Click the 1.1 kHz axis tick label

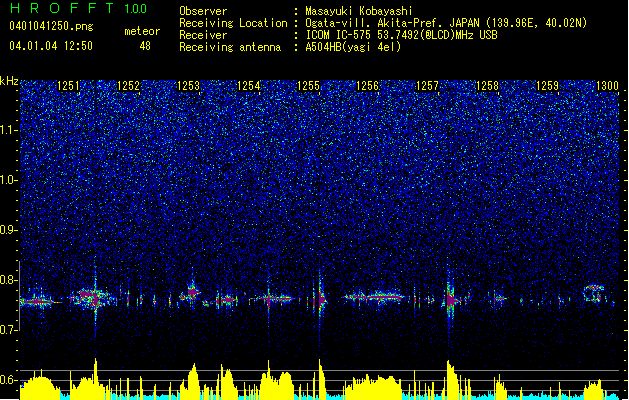[8, 130]
